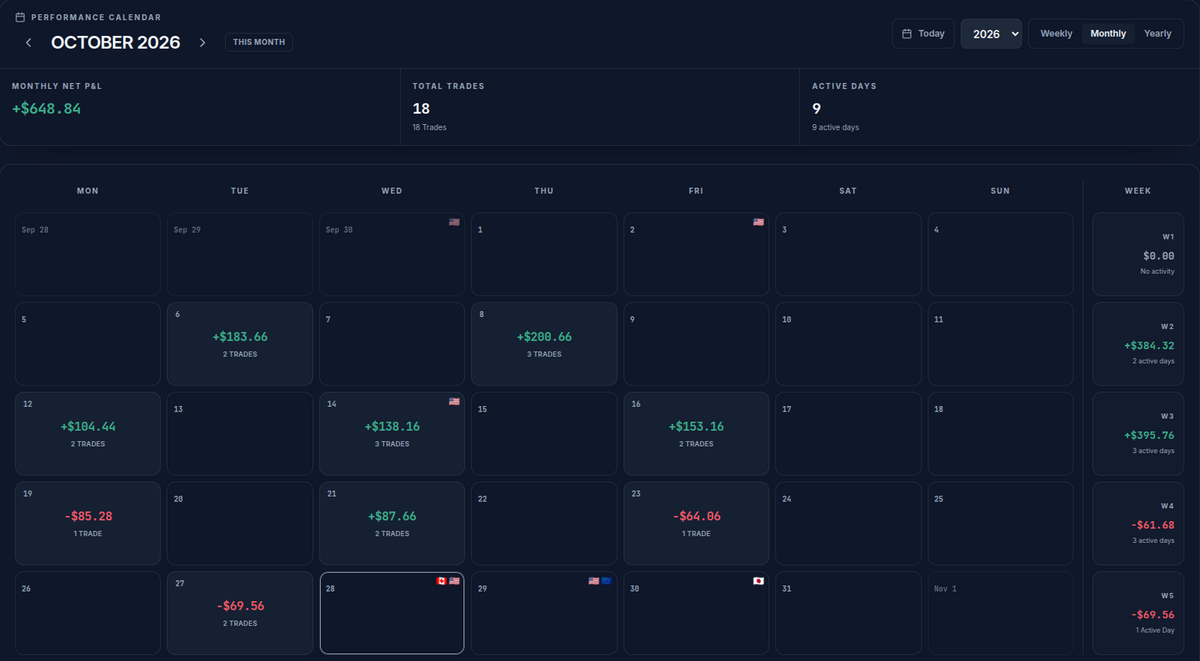Select the October 26 day cell

tap(88, 613)
